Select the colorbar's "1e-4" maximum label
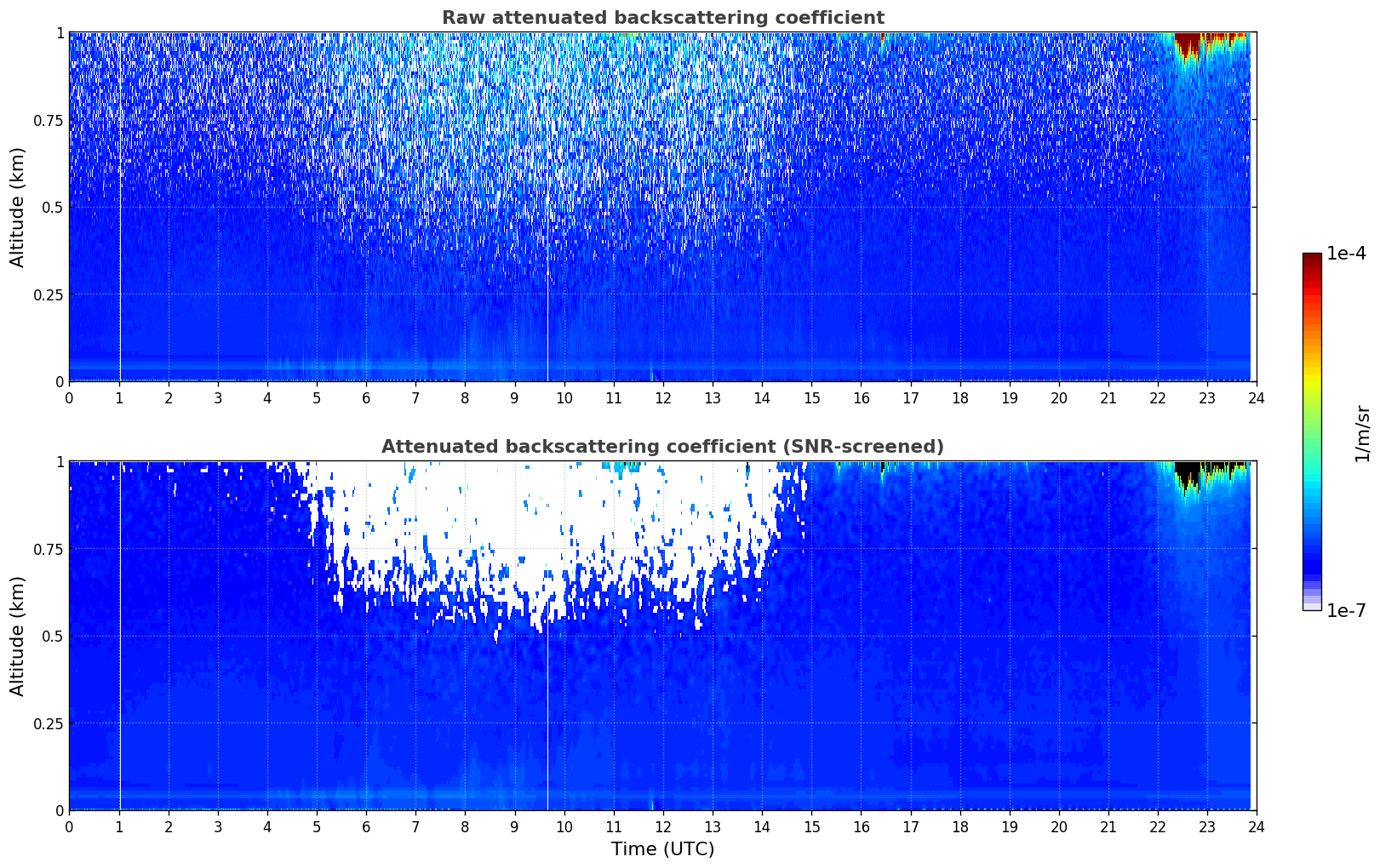Screen dimensions: 1380x868 click(x=1346, y=254)
